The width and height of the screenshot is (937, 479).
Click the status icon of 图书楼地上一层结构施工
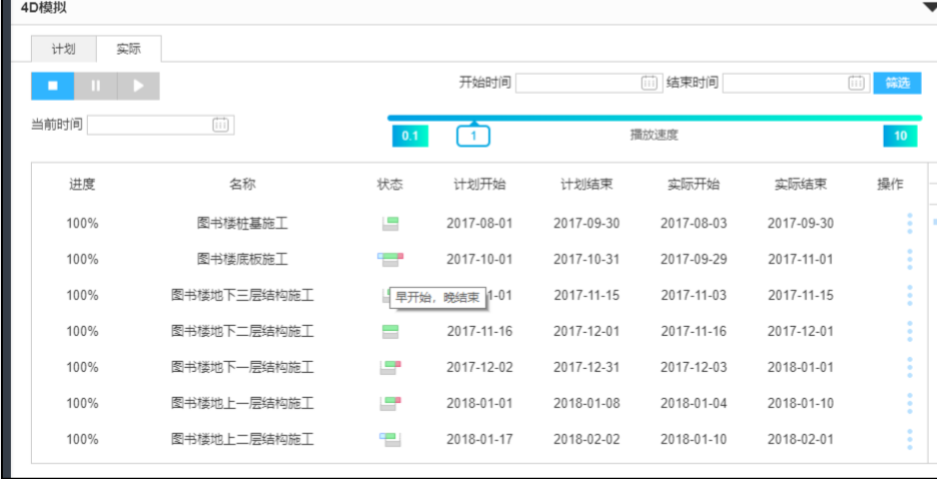pos(390,403)
